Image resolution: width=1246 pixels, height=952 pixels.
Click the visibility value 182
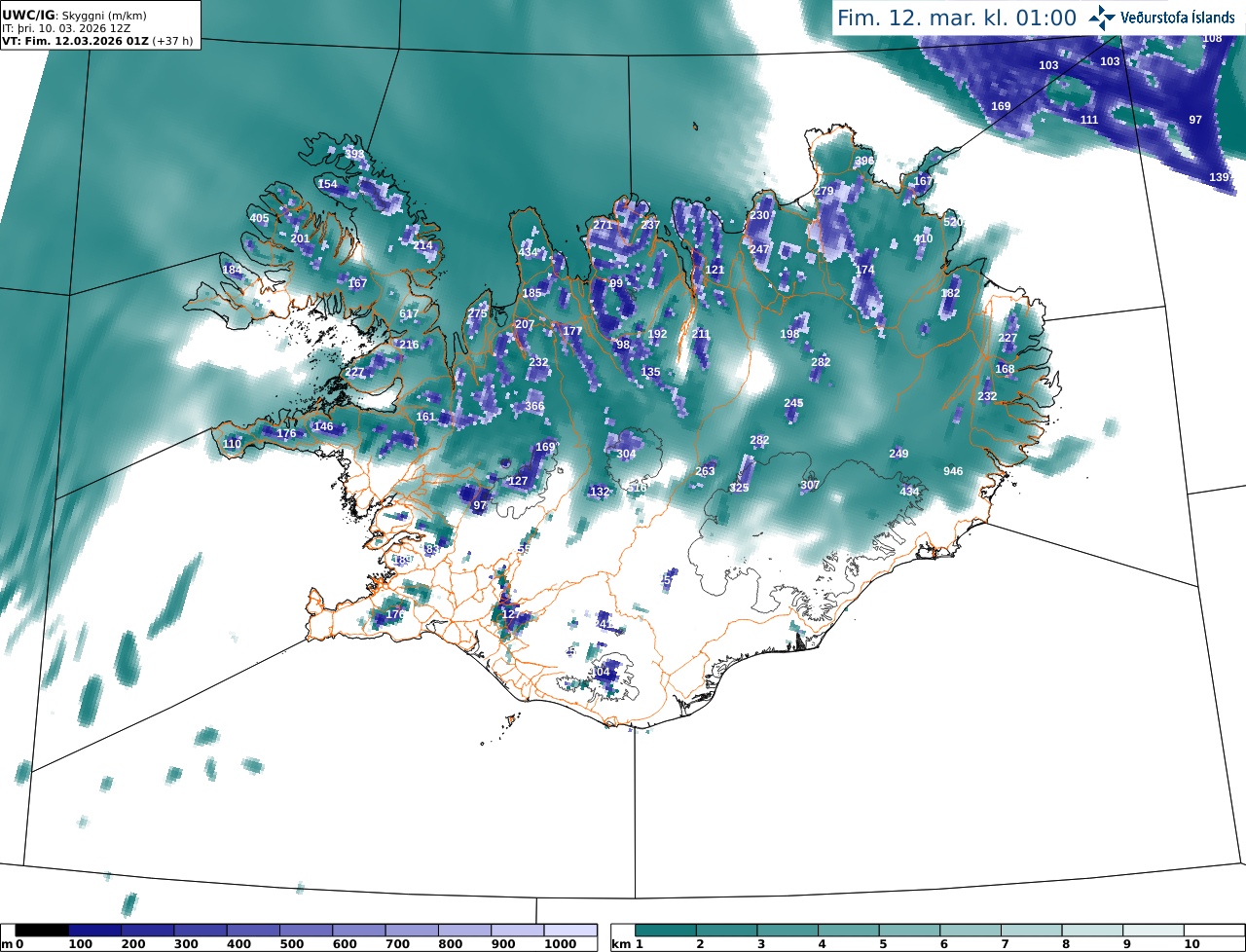(950, 293)
